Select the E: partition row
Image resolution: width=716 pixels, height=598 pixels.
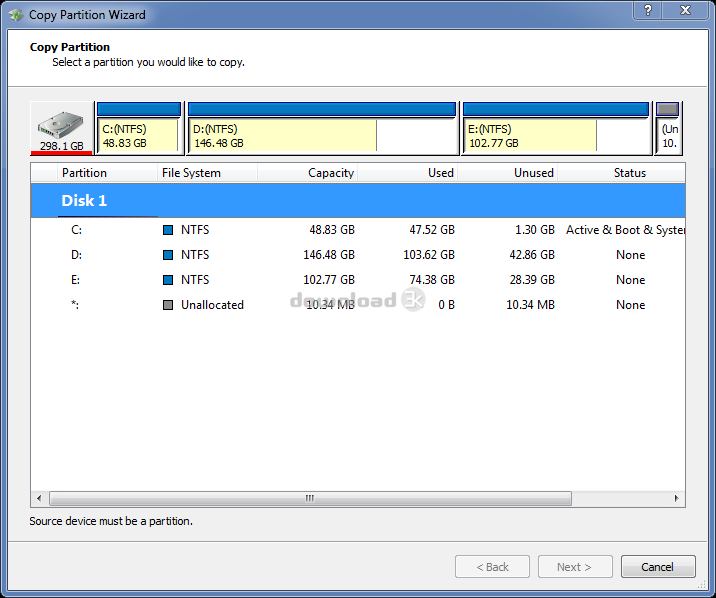(x=358, y=280)
